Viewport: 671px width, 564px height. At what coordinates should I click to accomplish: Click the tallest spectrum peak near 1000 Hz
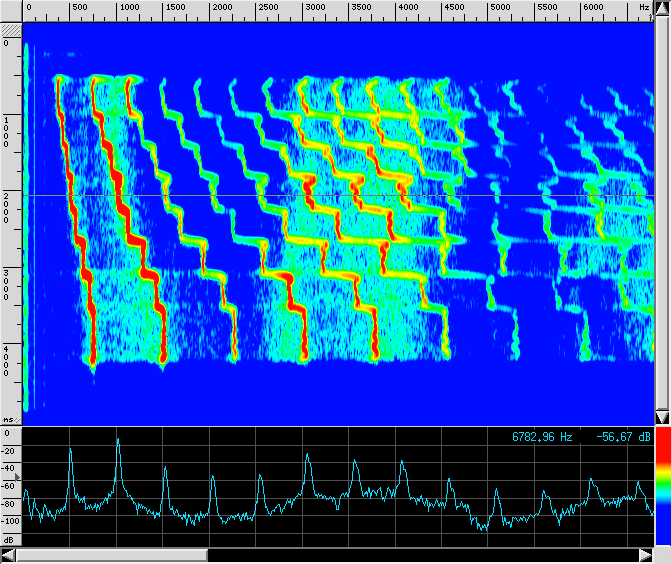[x=118, y=441]
